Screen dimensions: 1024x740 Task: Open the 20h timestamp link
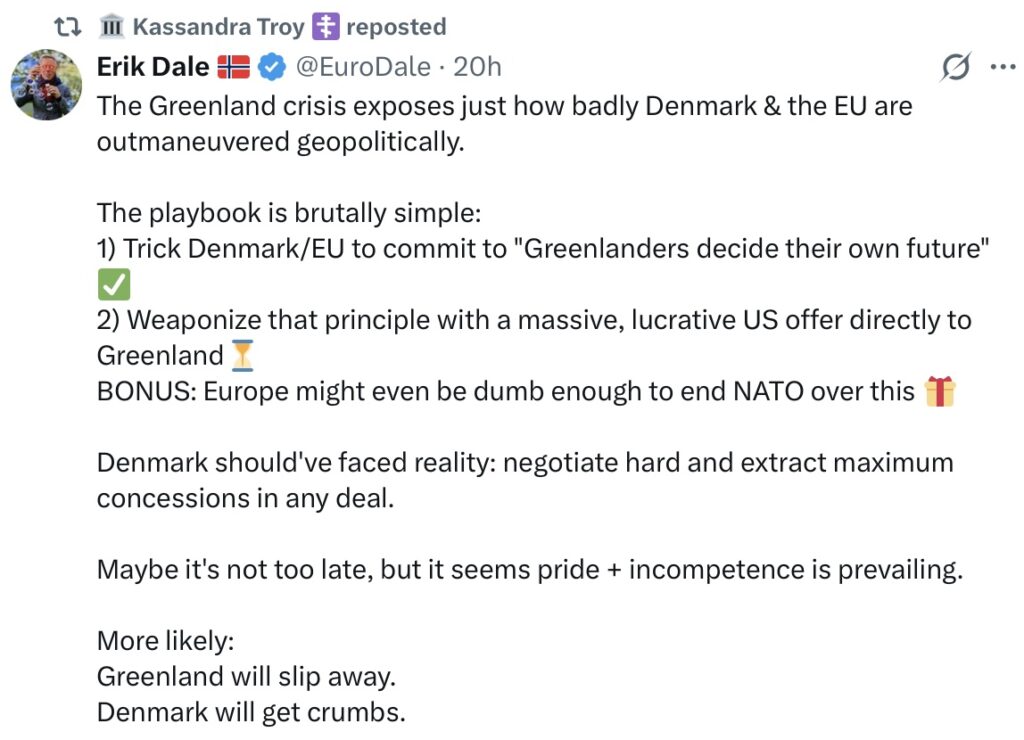[477, 68]
